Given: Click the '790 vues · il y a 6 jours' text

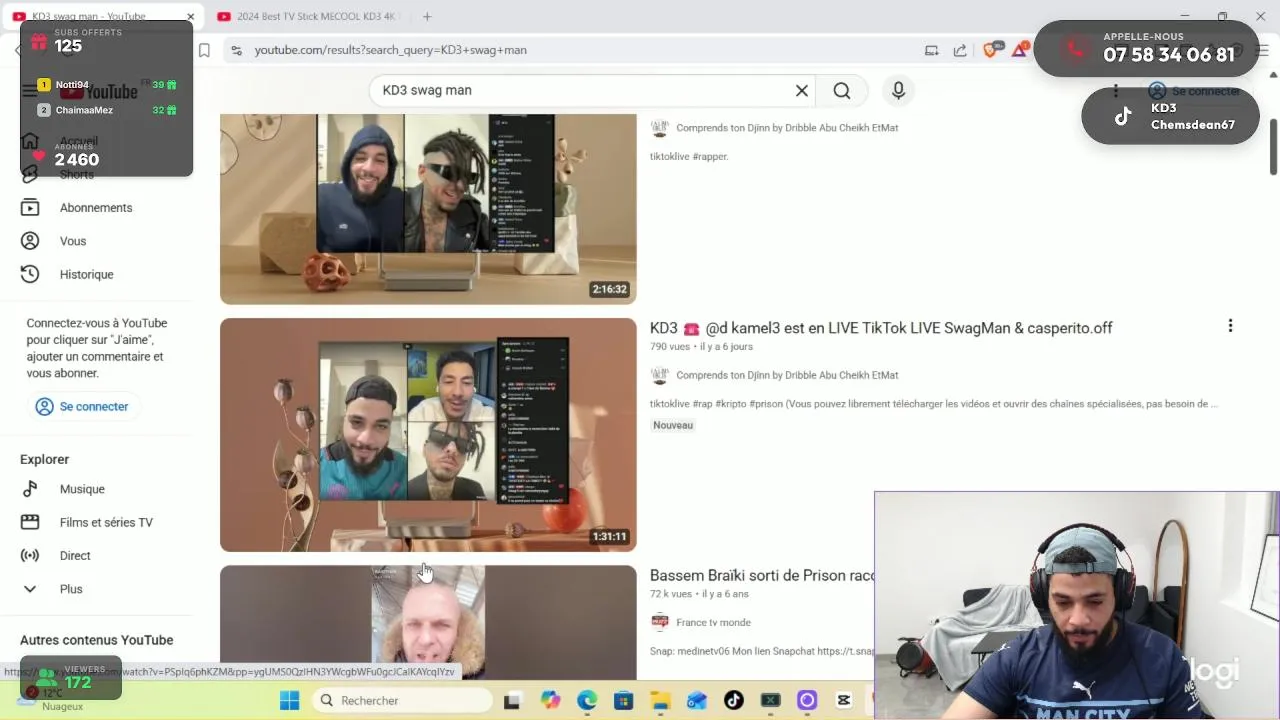Looking at the screenshot, I should click(701, 347).
